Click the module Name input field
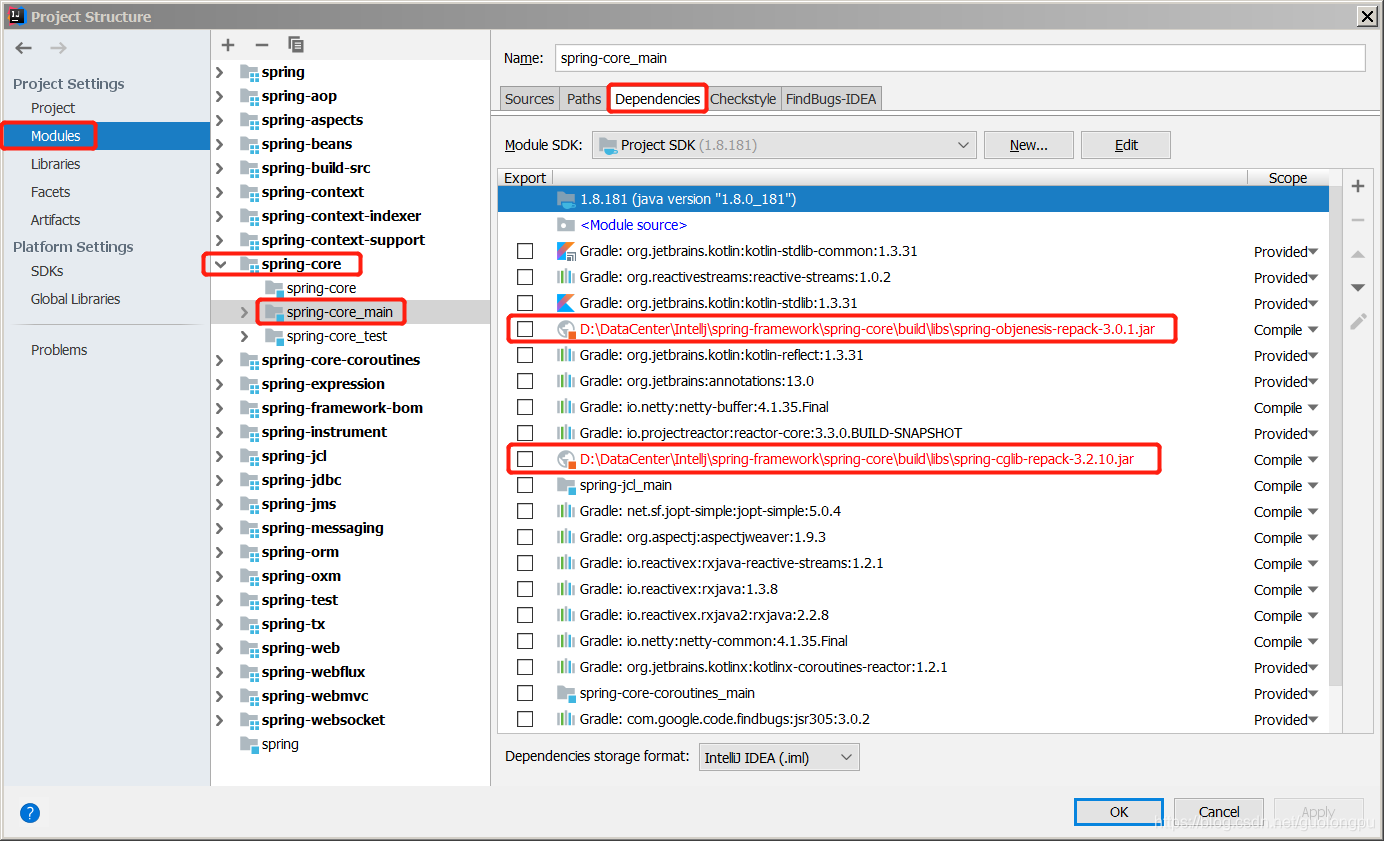 coord(960,58)
